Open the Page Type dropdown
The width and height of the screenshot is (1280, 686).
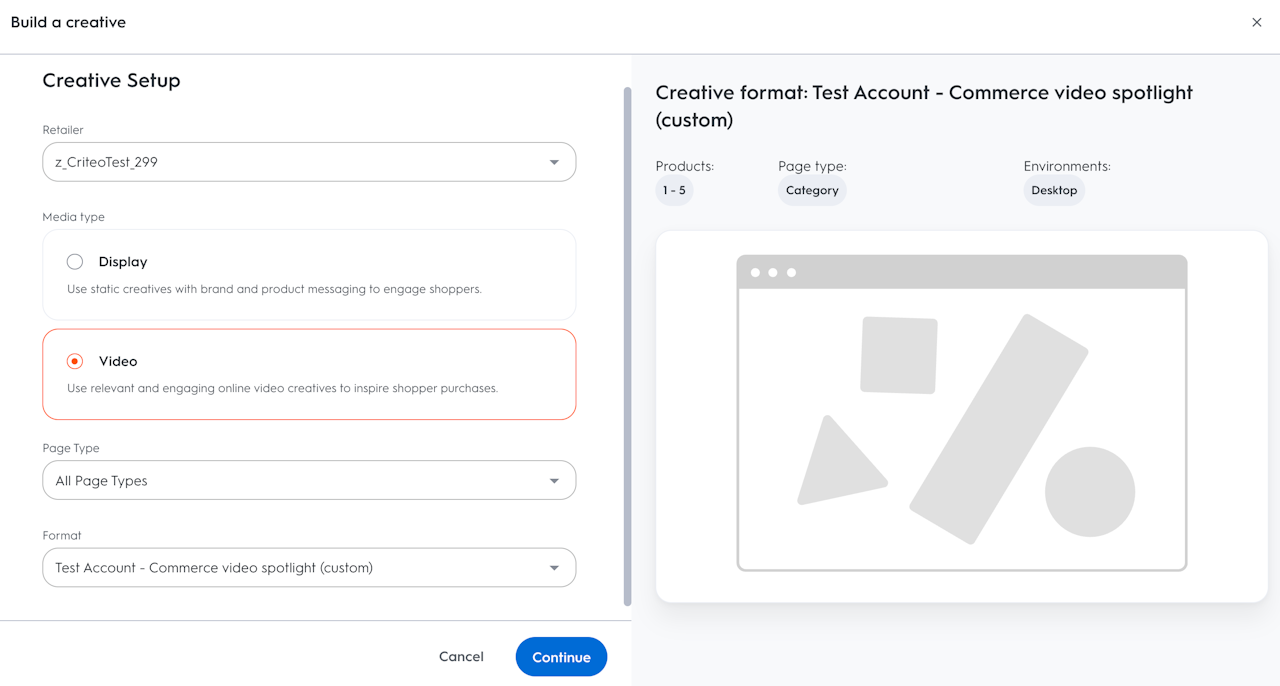[309, 480]
